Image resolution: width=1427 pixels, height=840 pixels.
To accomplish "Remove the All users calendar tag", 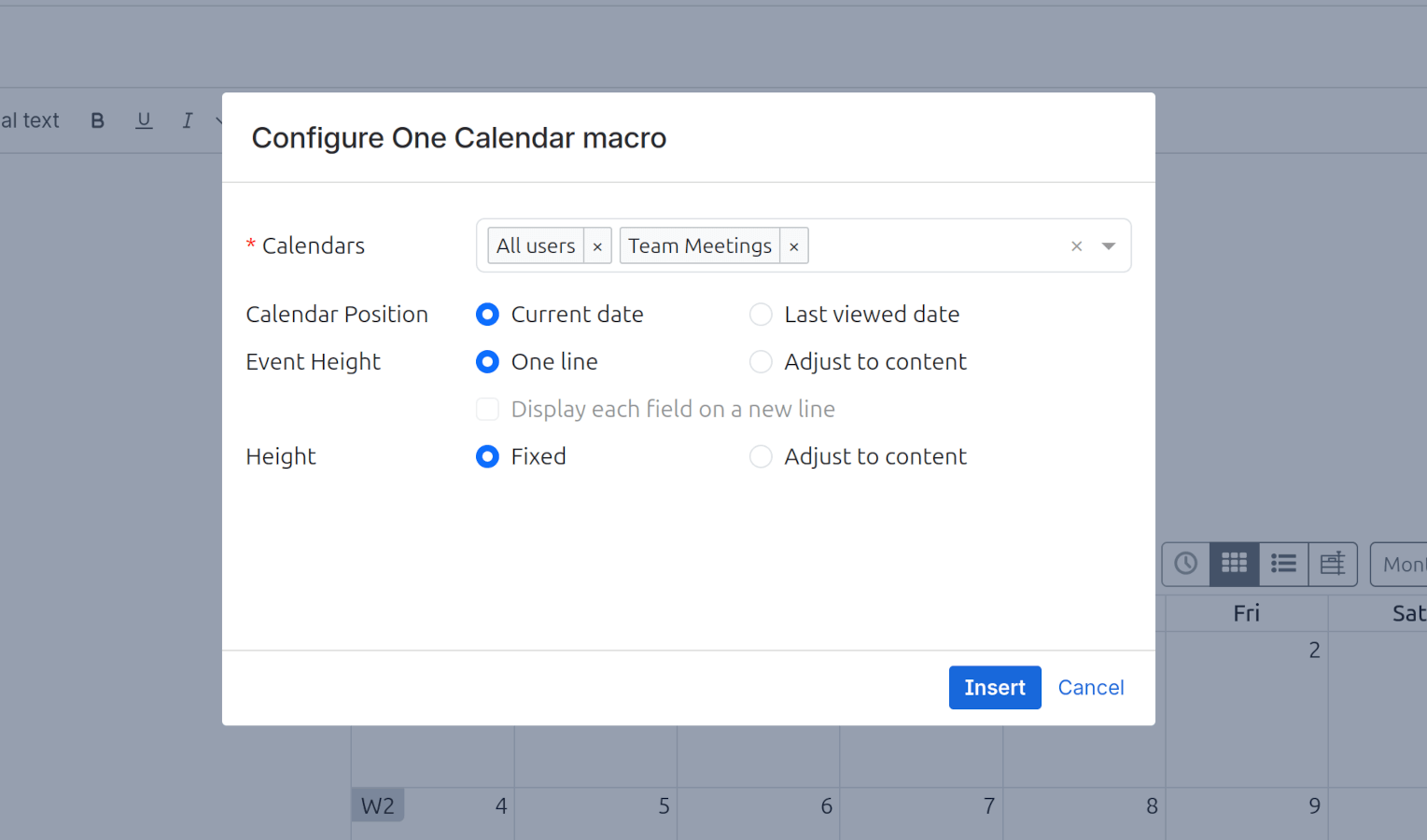I will pos(597,245).
